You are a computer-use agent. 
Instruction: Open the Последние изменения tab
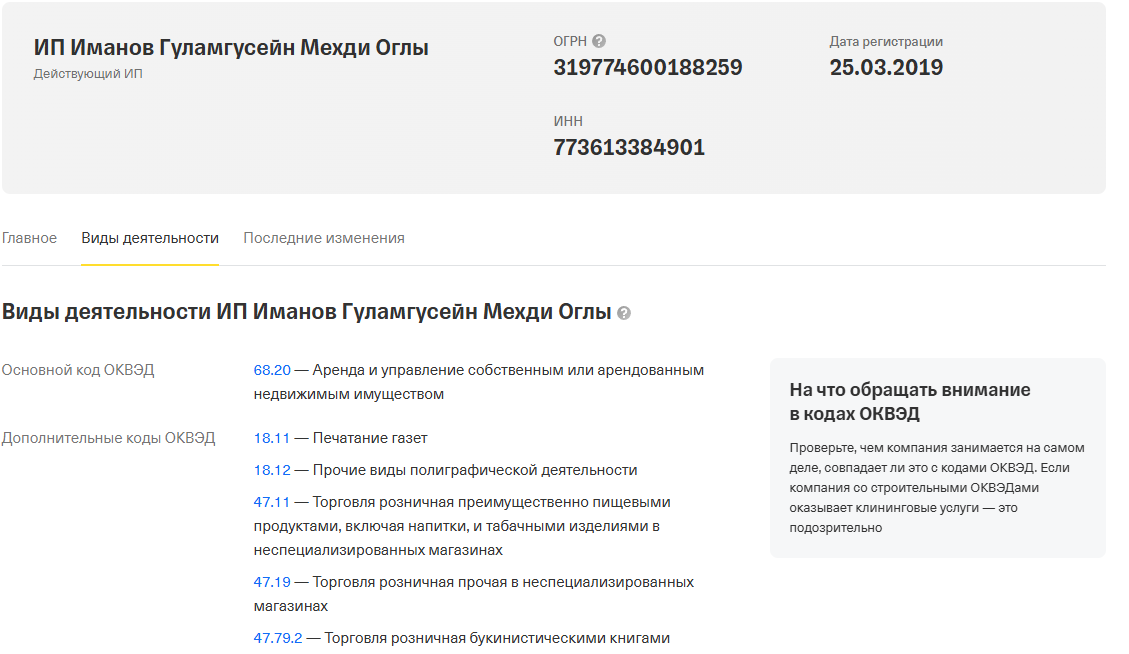[x=322, y=238]
